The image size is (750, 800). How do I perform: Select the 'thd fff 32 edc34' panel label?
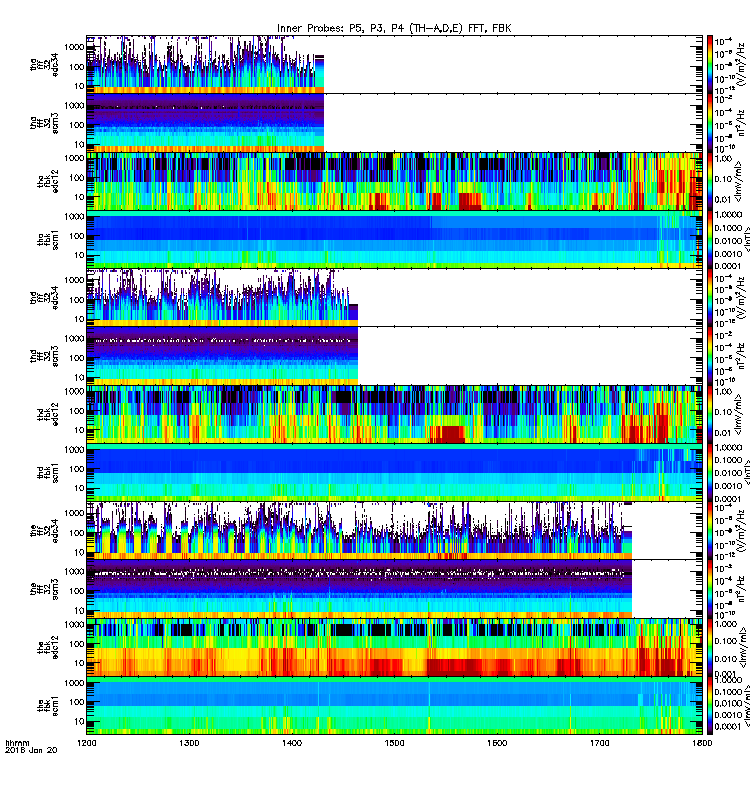[44, 297]
